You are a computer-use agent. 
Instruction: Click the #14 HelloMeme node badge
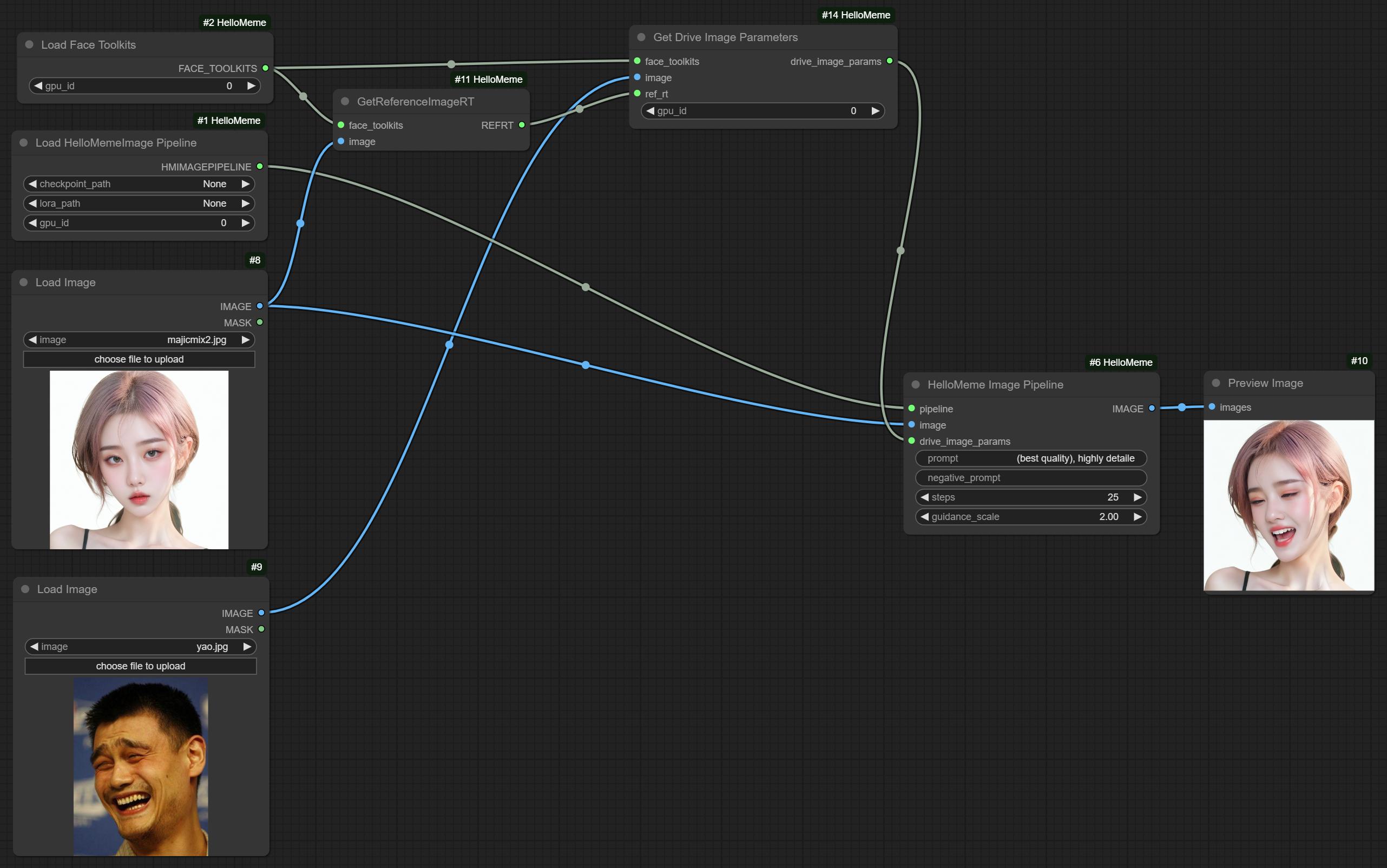pyautogui.click(x=856, y=15)
